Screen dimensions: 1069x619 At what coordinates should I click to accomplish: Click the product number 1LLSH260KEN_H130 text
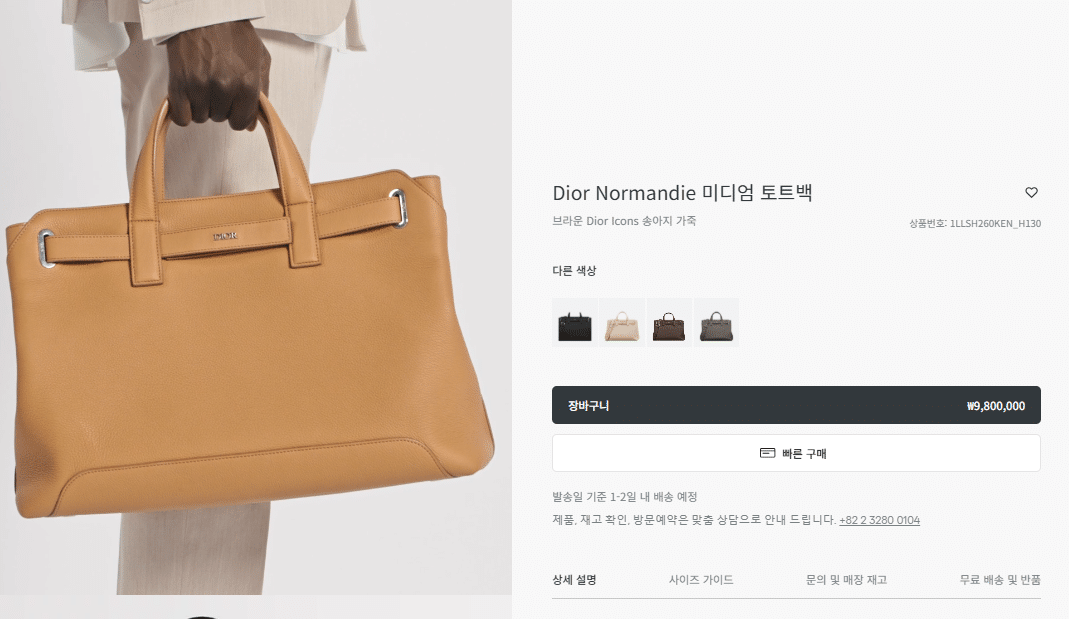[995, 224]
